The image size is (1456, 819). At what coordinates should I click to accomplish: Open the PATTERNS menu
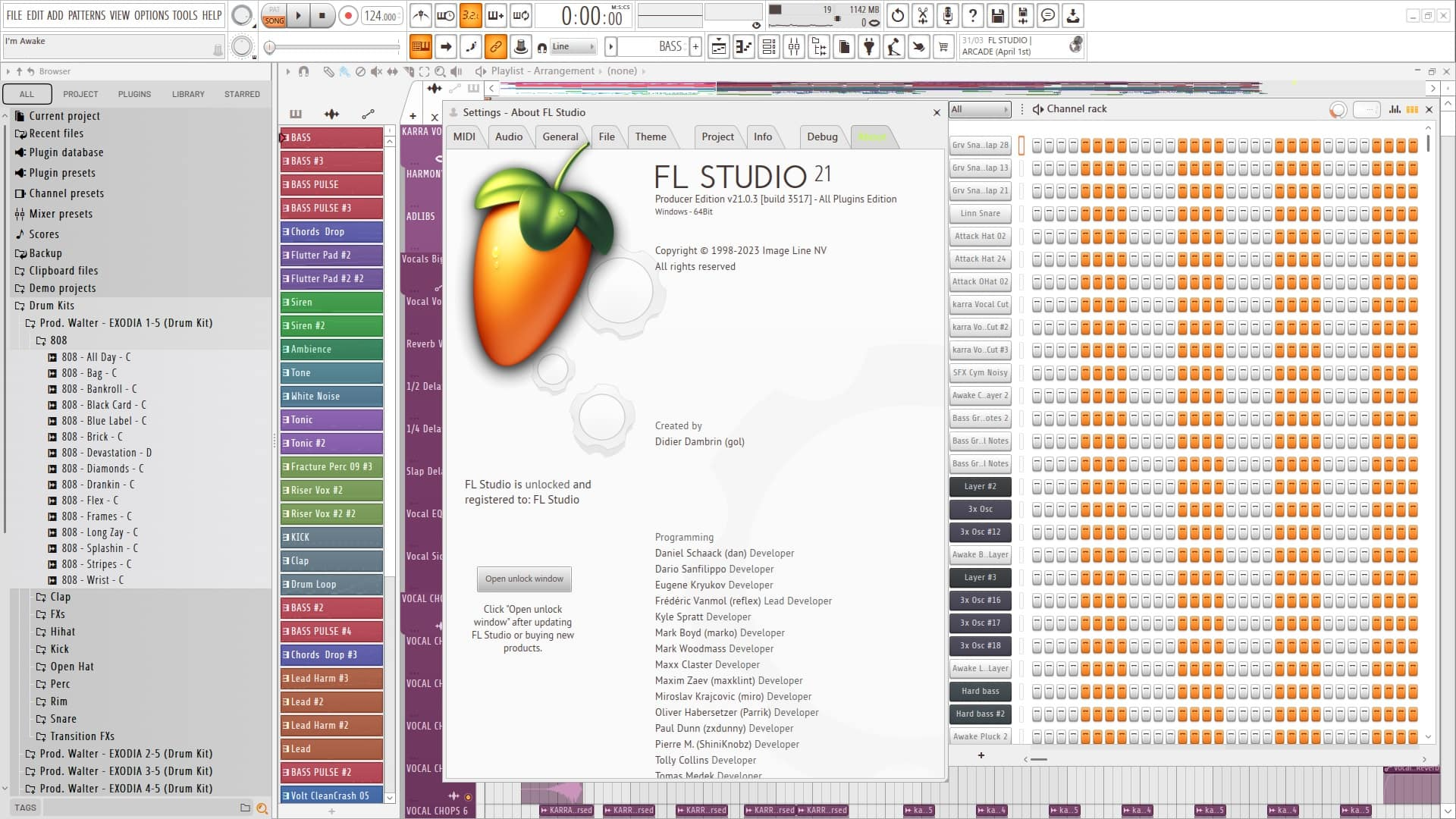(86, 15)
